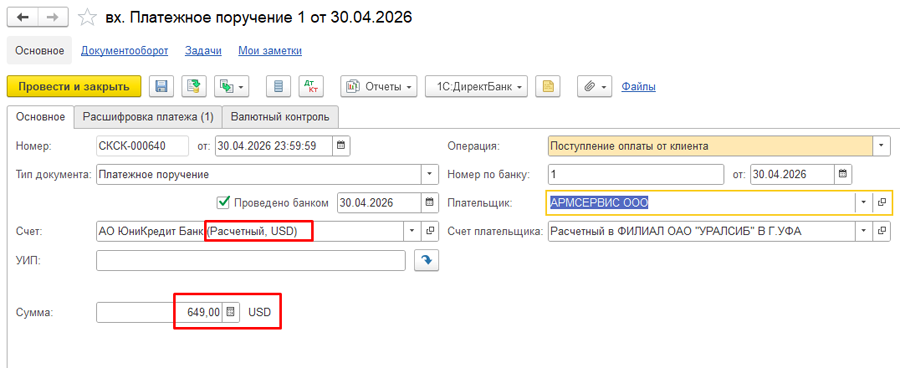Viewport: 900px width, 368px height.
Task: Add document to favorites star
Action: click(87, 18)
